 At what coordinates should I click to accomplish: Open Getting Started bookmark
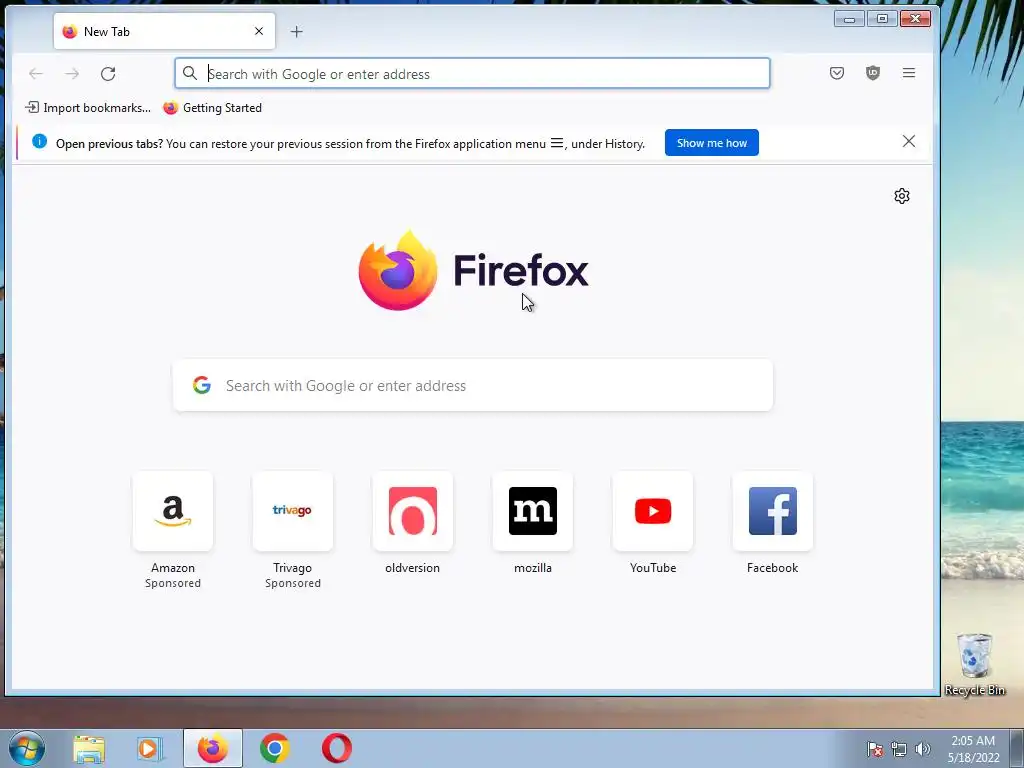[212, 108]
